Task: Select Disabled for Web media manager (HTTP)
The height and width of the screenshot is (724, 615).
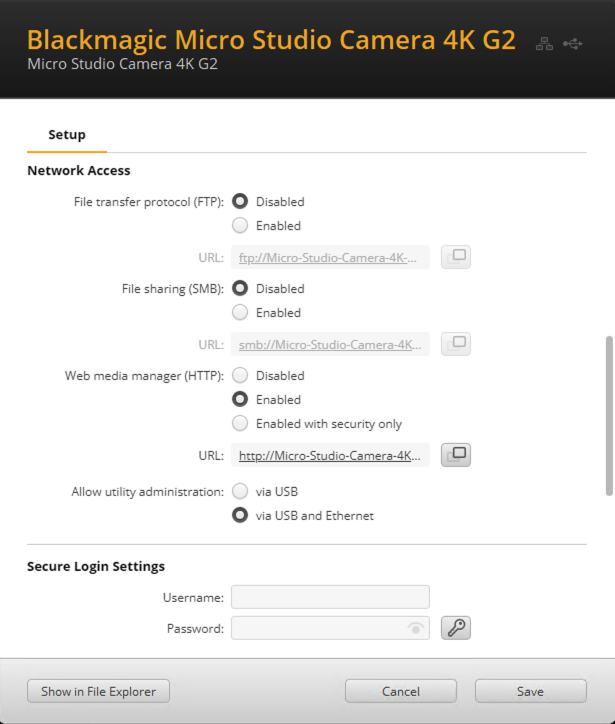Action: [x=240, y=375]
